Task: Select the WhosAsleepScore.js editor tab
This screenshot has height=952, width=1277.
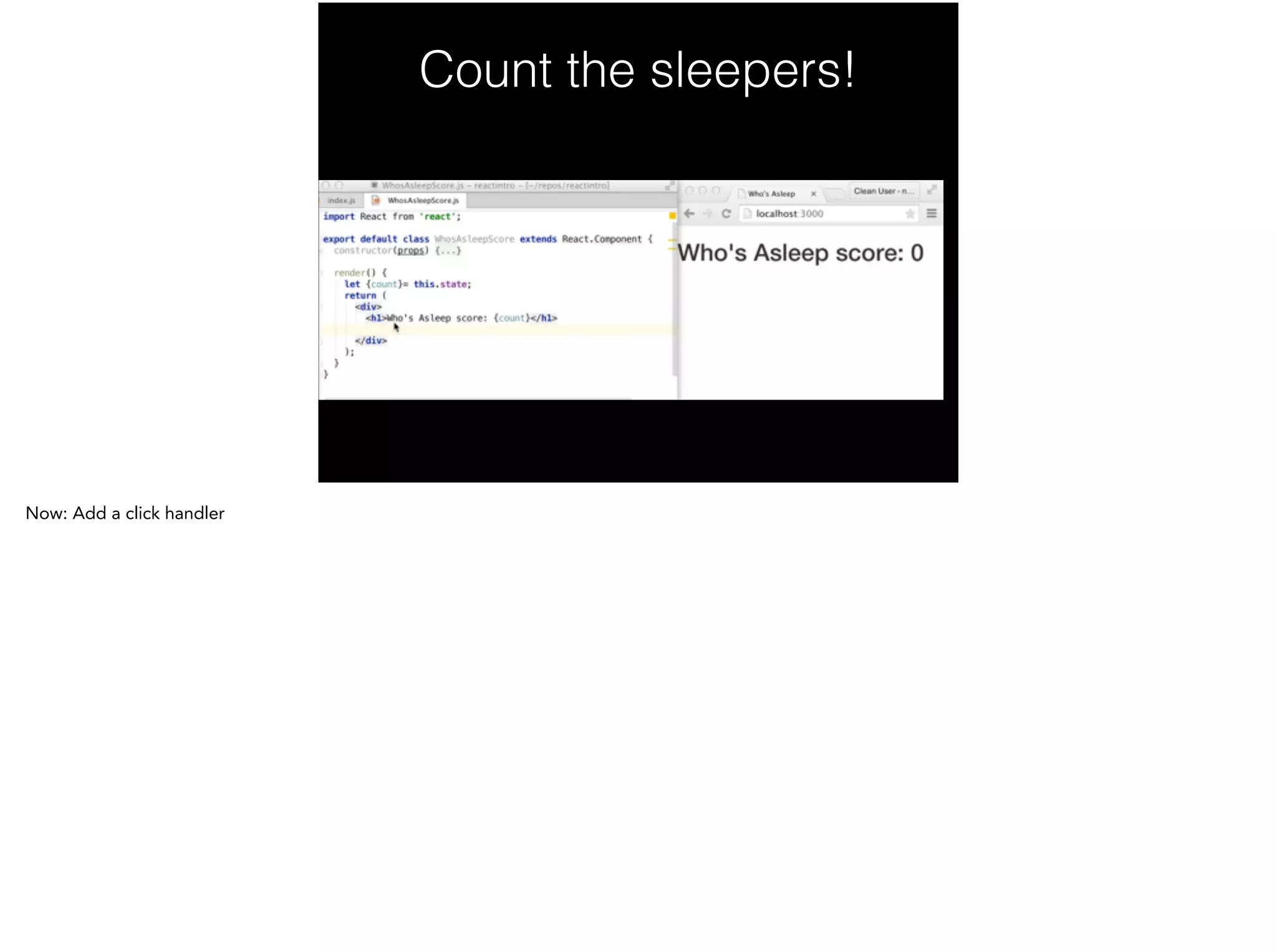Action: point(423,201)
